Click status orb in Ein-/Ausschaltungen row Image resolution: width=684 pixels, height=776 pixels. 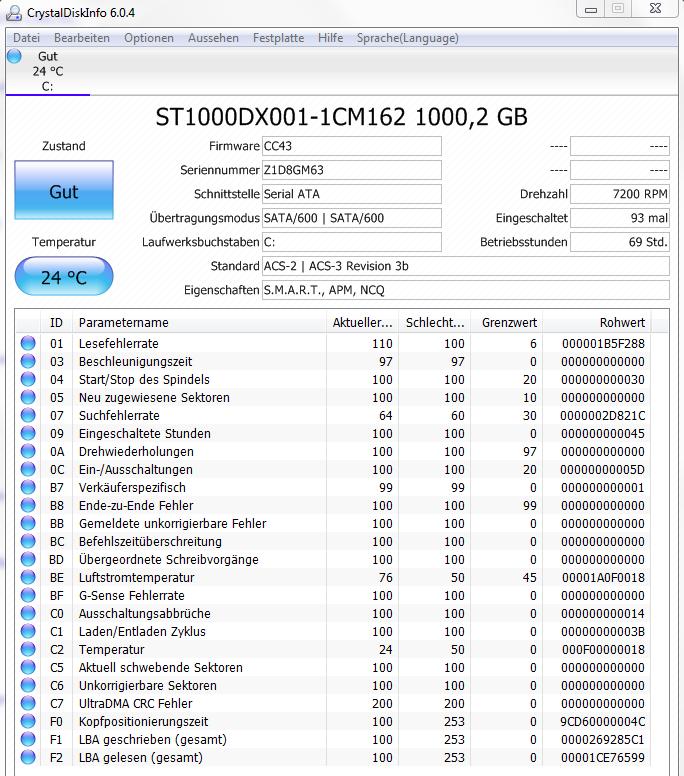28,469
